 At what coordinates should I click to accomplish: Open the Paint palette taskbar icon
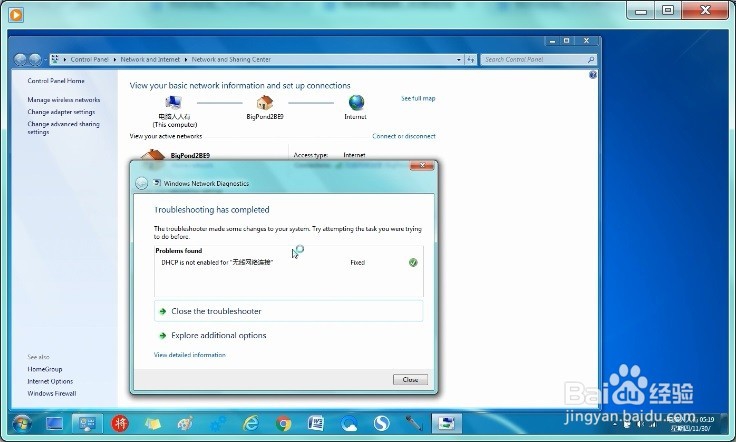point(185,424)
